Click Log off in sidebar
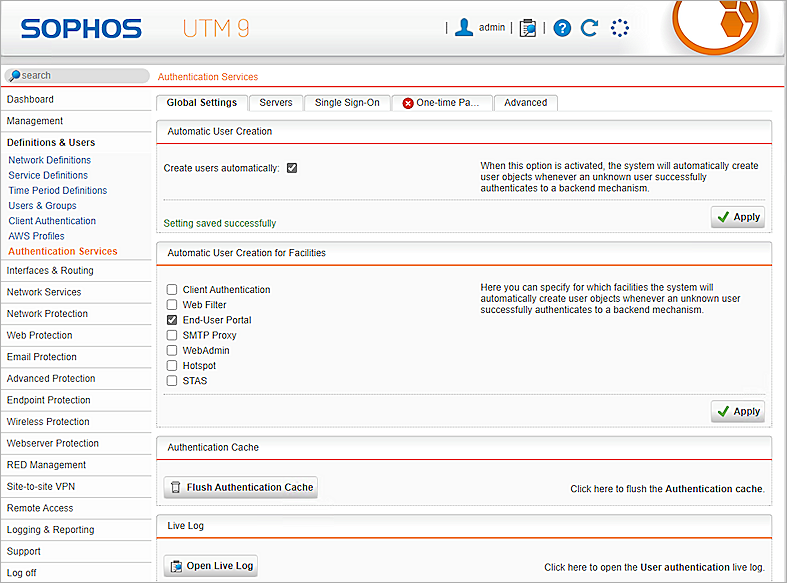This screenshot has width=787, height=583. coord(76,572)
